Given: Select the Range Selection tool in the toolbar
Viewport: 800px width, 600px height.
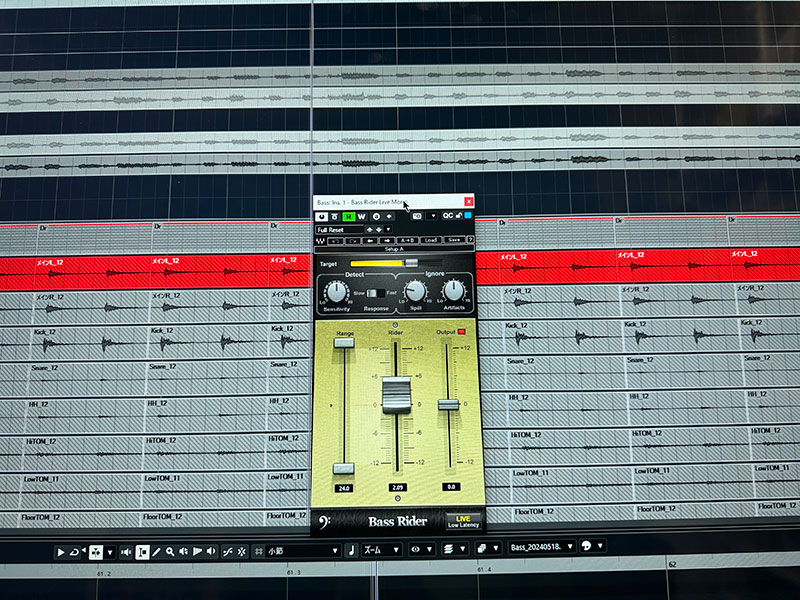Looking at the screenshot, I should click(x=142, y=552).
